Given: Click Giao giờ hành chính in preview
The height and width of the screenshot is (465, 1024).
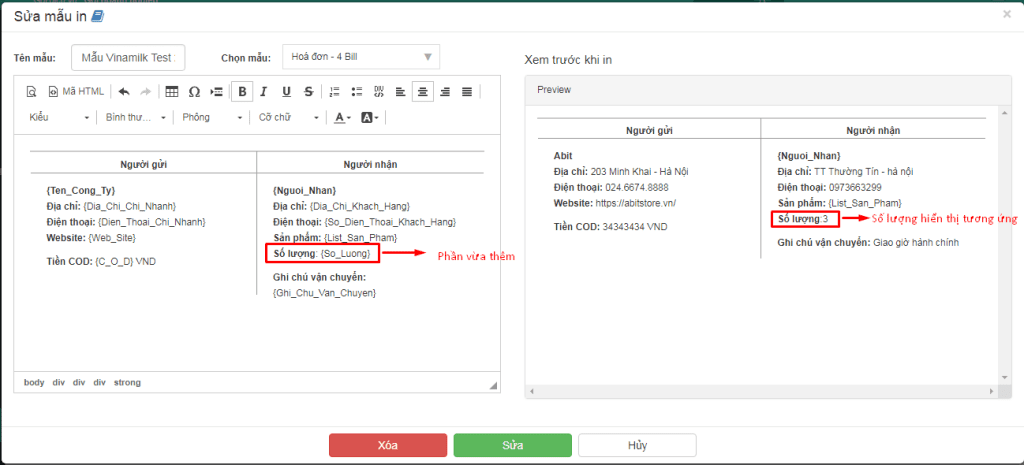Looking at the screenshot, I should click(918, 242).
